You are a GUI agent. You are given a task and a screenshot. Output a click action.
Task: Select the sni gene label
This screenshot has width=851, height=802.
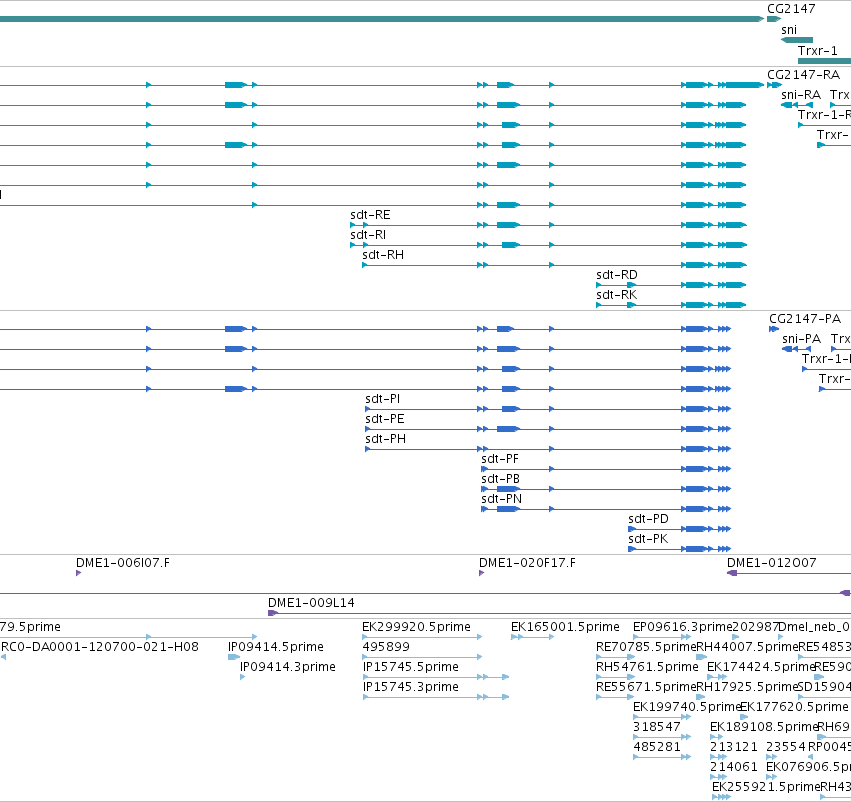(789, 30)
